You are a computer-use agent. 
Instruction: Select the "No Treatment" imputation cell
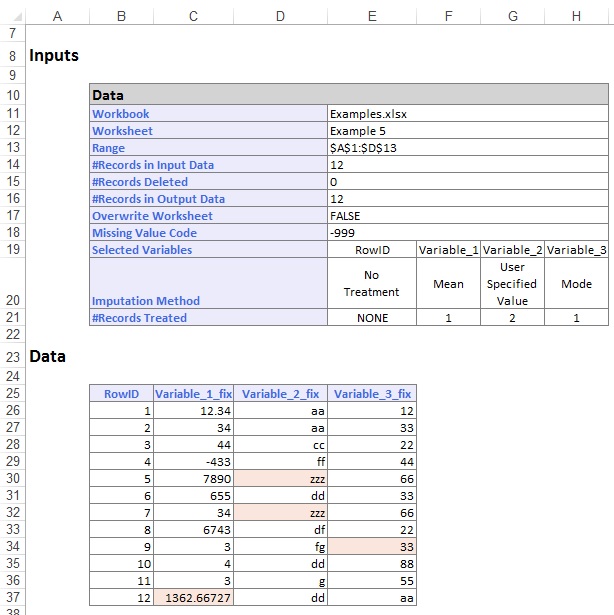[x=371, y=284]
